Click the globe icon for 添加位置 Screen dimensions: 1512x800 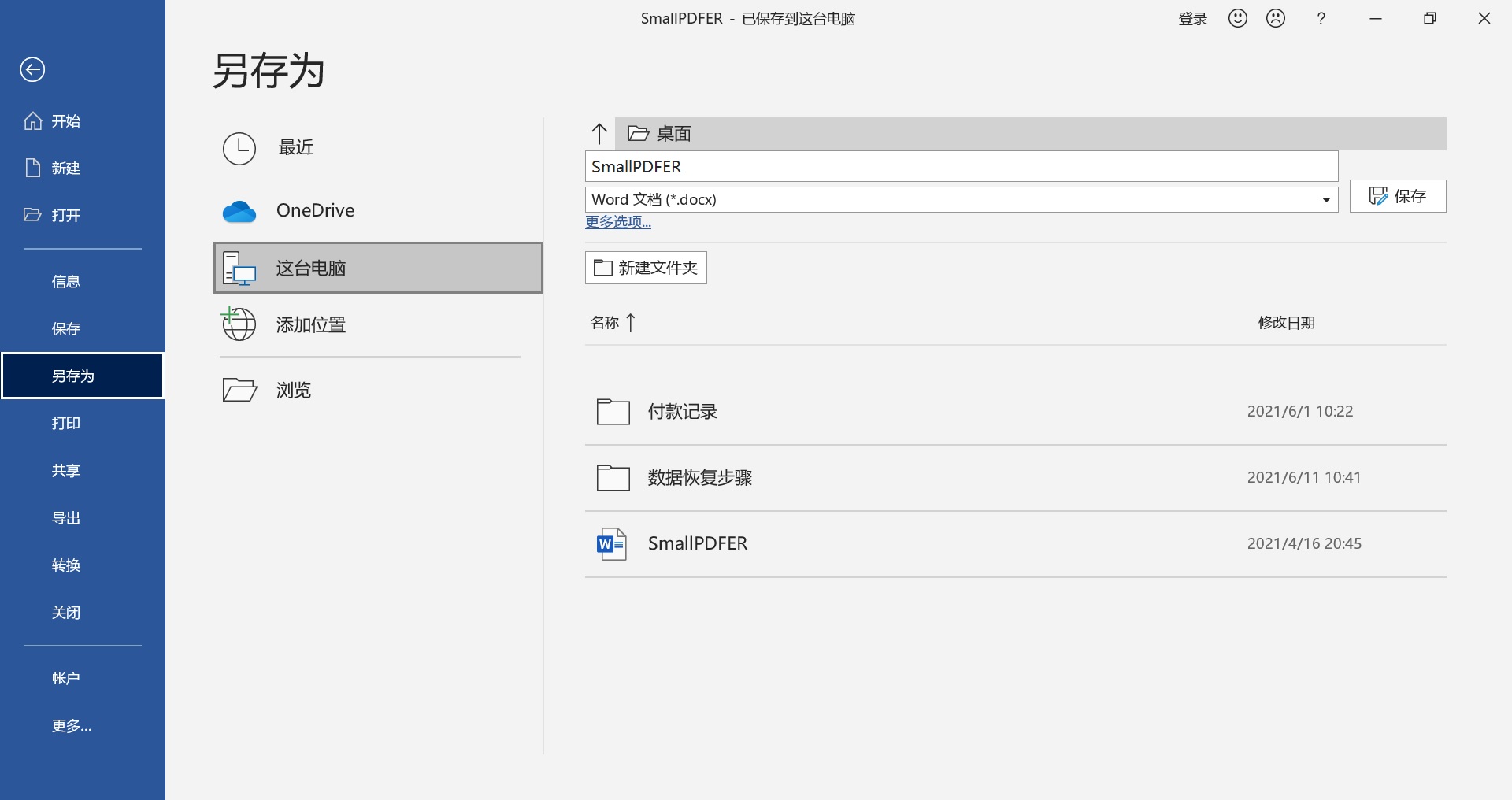pos(239,324)
